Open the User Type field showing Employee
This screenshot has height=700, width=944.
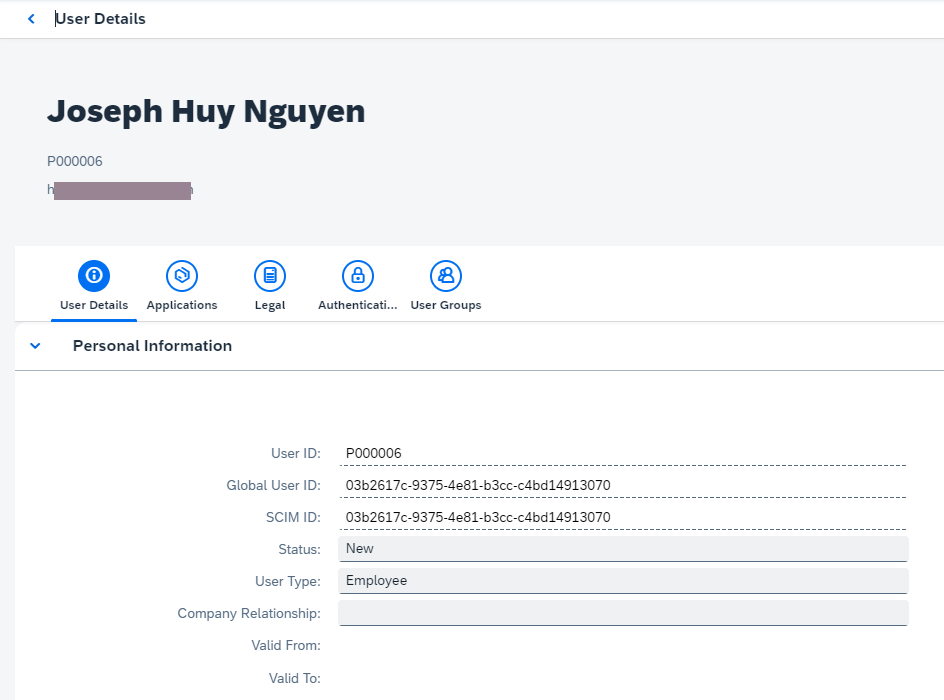click(x=622, y=581)
